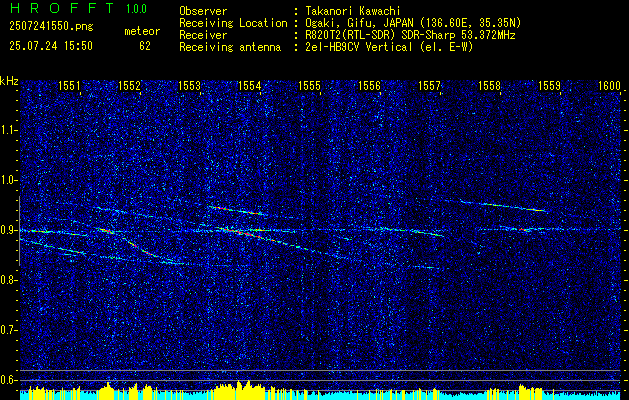Click the Receiving Location label
629x400 pixels.
[233, 23]
